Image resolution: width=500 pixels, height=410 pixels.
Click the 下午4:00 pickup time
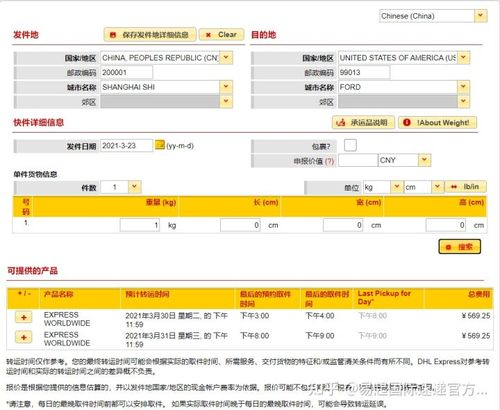pyautogui.click(x=320, y=316)
